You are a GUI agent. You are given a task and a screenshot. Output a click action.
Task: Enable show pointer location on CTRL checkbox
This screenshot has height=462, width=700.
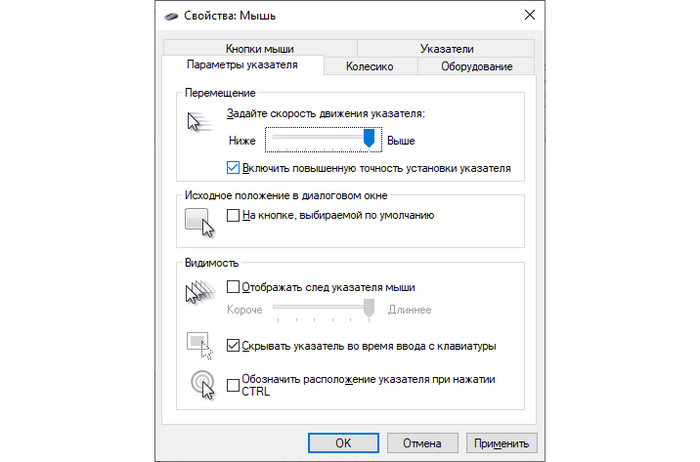(x=233, y=385)
